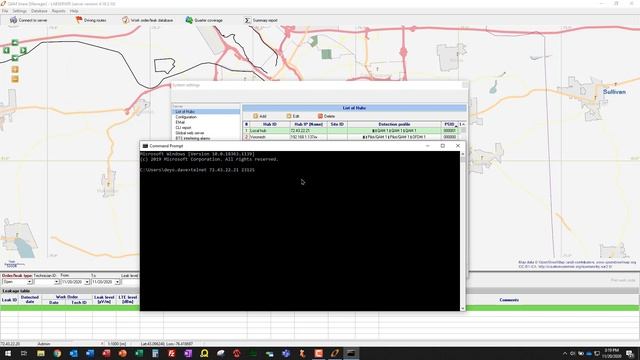Click the LTE level column header
Image resolution: width=640 pixels, height=360 pixels.
(128, 300)
